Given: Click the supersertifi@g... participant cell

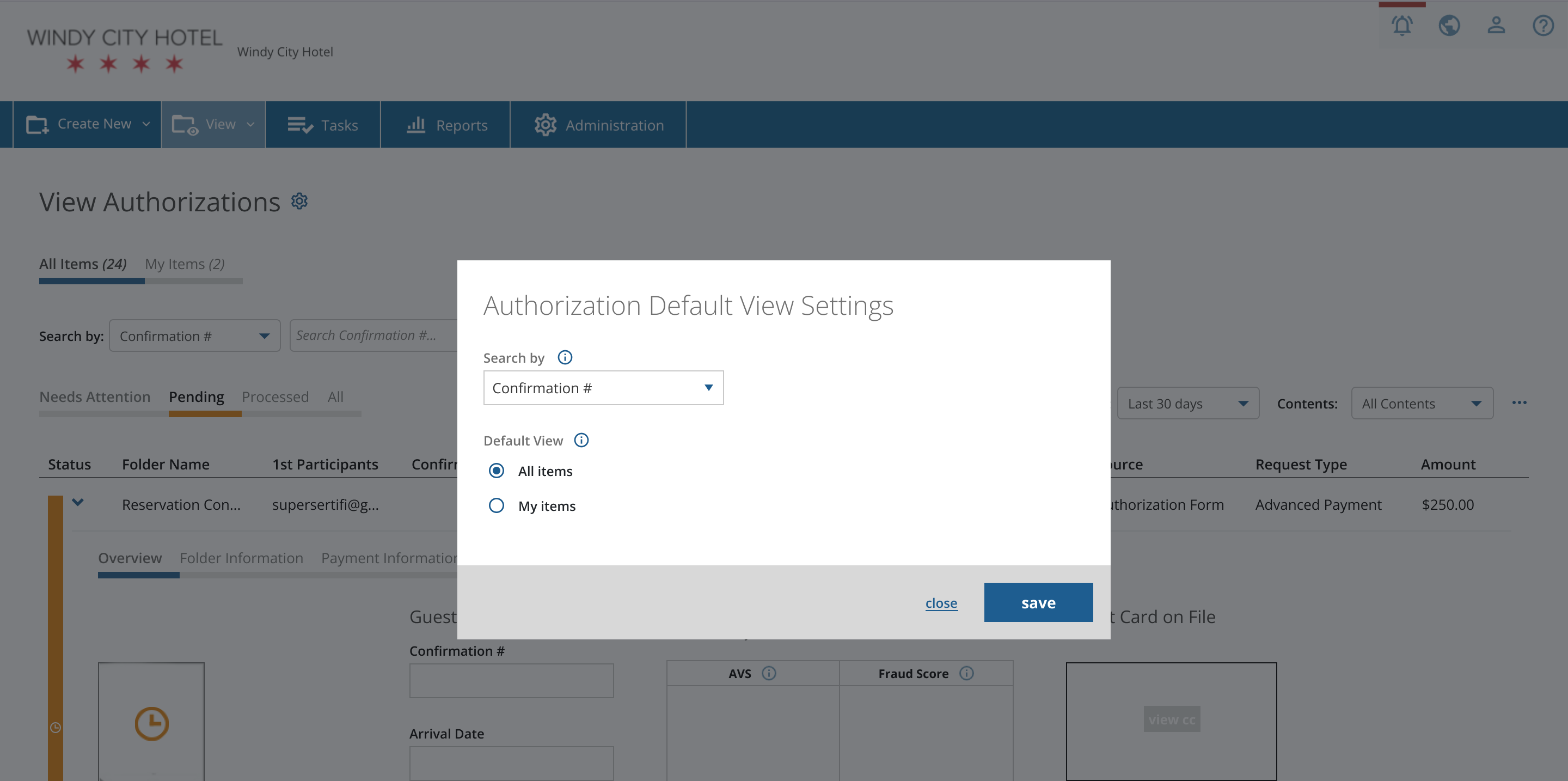Looking at the screenshot, I should (x=325, y=505).
